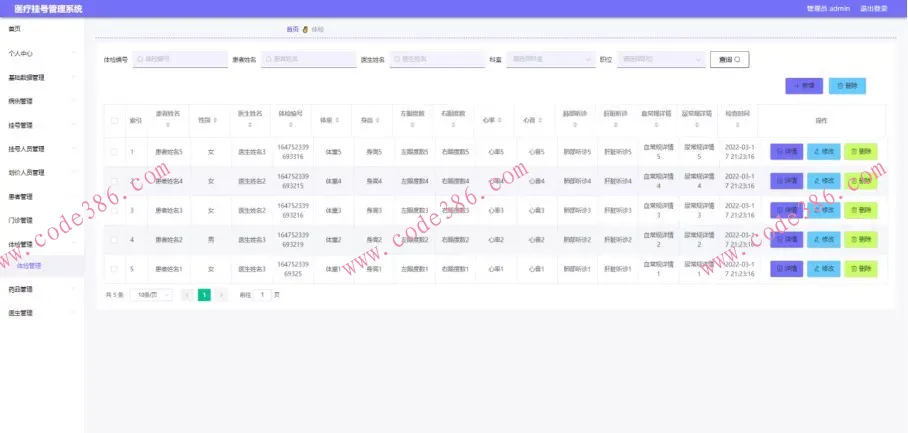Screen dimensions: 908x433
Task: Sort table by 身高 column sort arrows
Action: coord(378,120)
